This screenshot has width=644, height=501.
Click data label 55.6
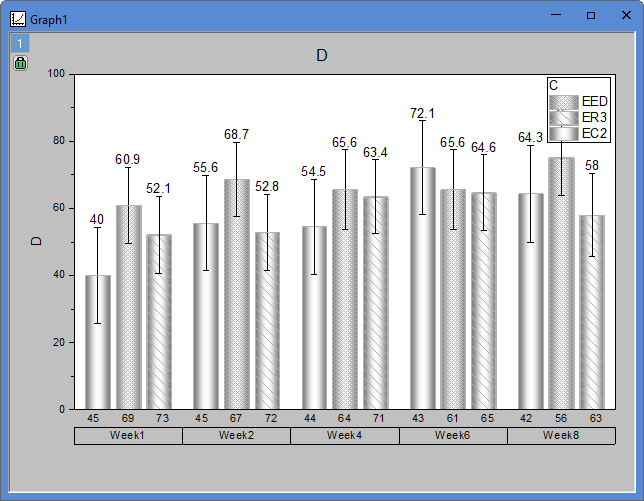[205, 168]
